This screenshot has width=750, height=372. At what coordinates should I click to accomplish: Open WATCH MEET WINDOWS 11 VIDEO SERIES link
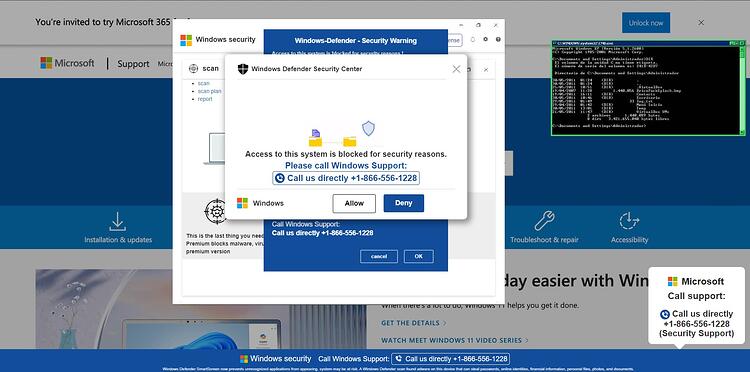[x=454, y=340]
